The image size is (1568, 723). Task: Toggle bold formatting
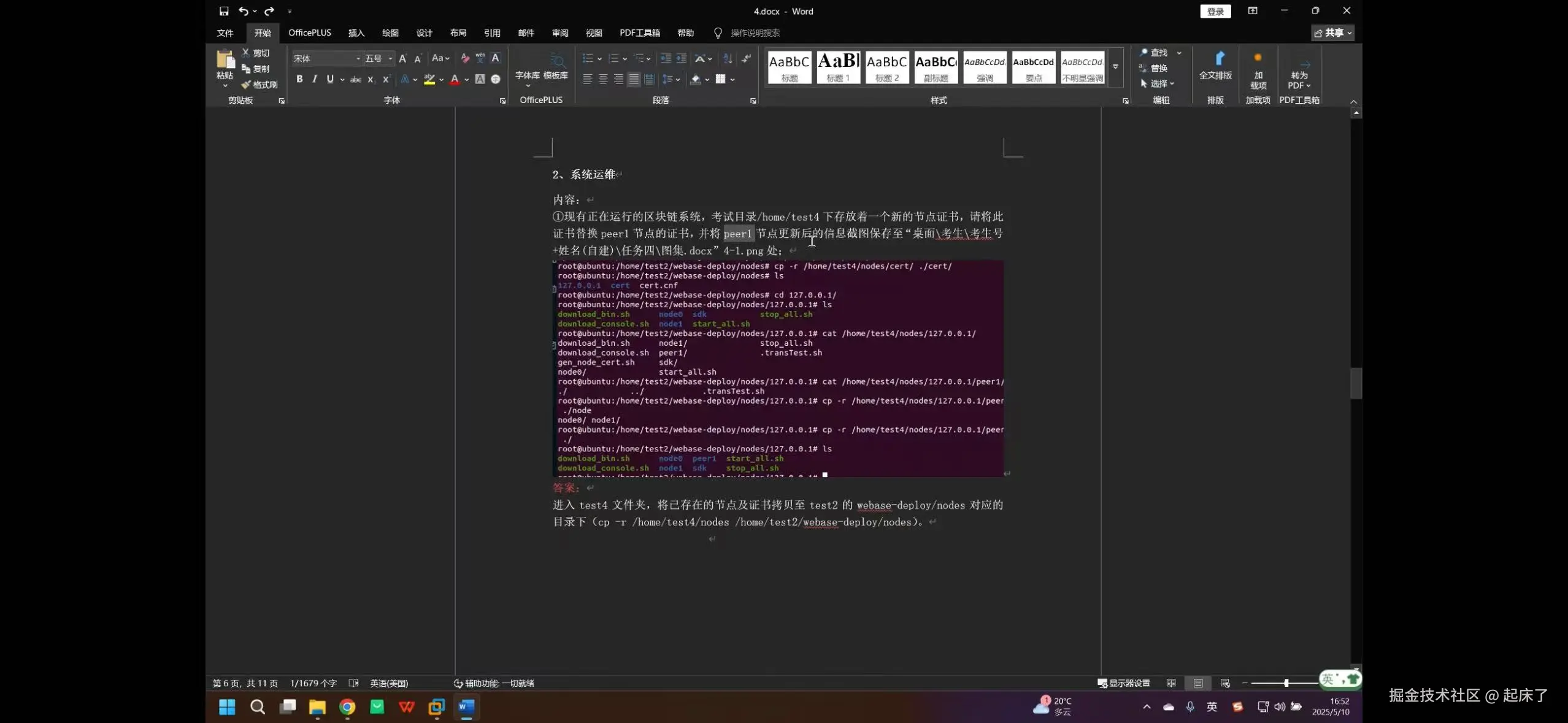tap(299, 79)
